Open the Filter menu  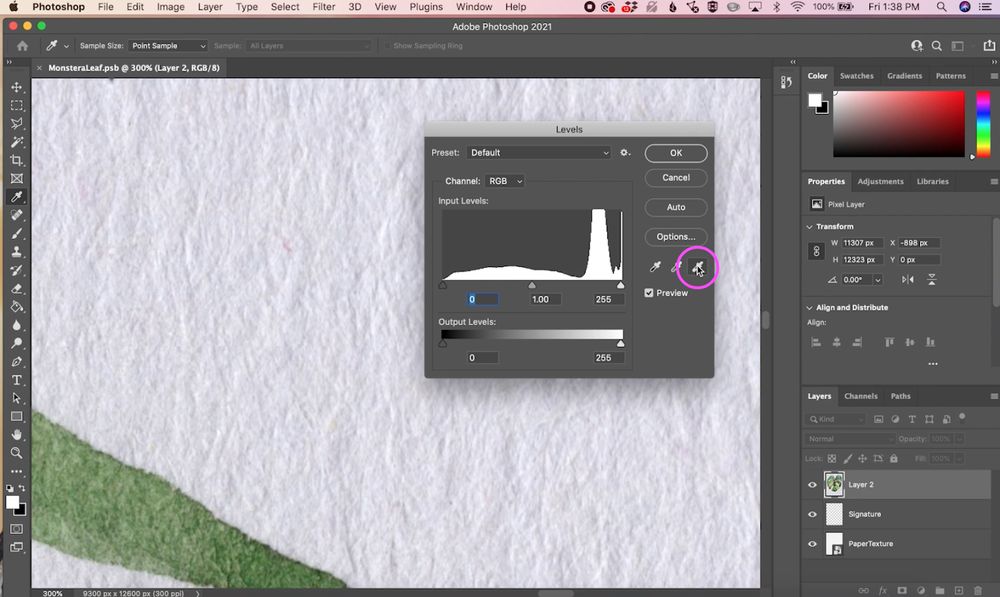(x=323, y=7)
